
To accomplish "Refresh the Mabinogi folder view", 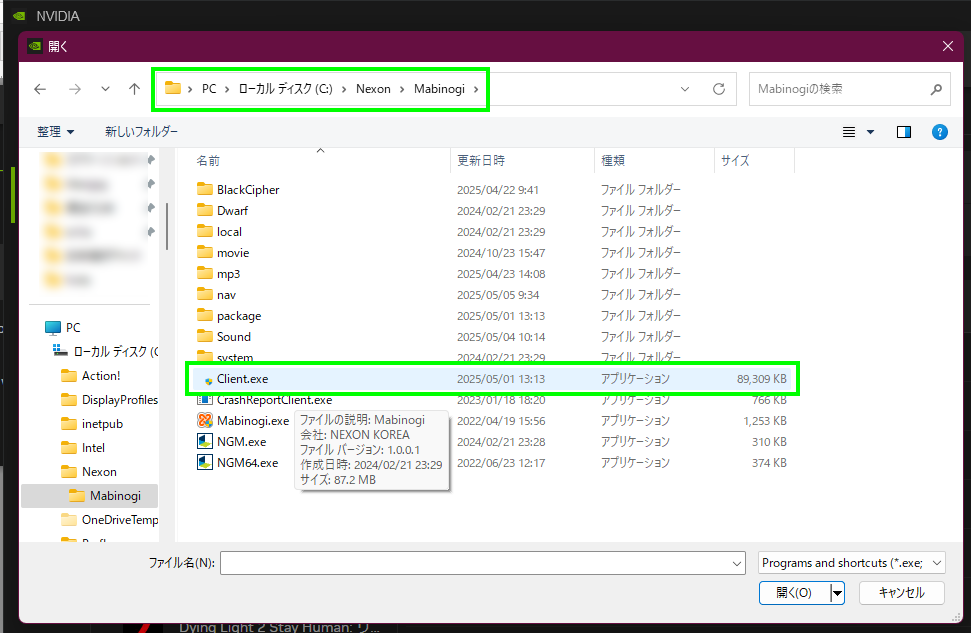I will tap(718, 89).
